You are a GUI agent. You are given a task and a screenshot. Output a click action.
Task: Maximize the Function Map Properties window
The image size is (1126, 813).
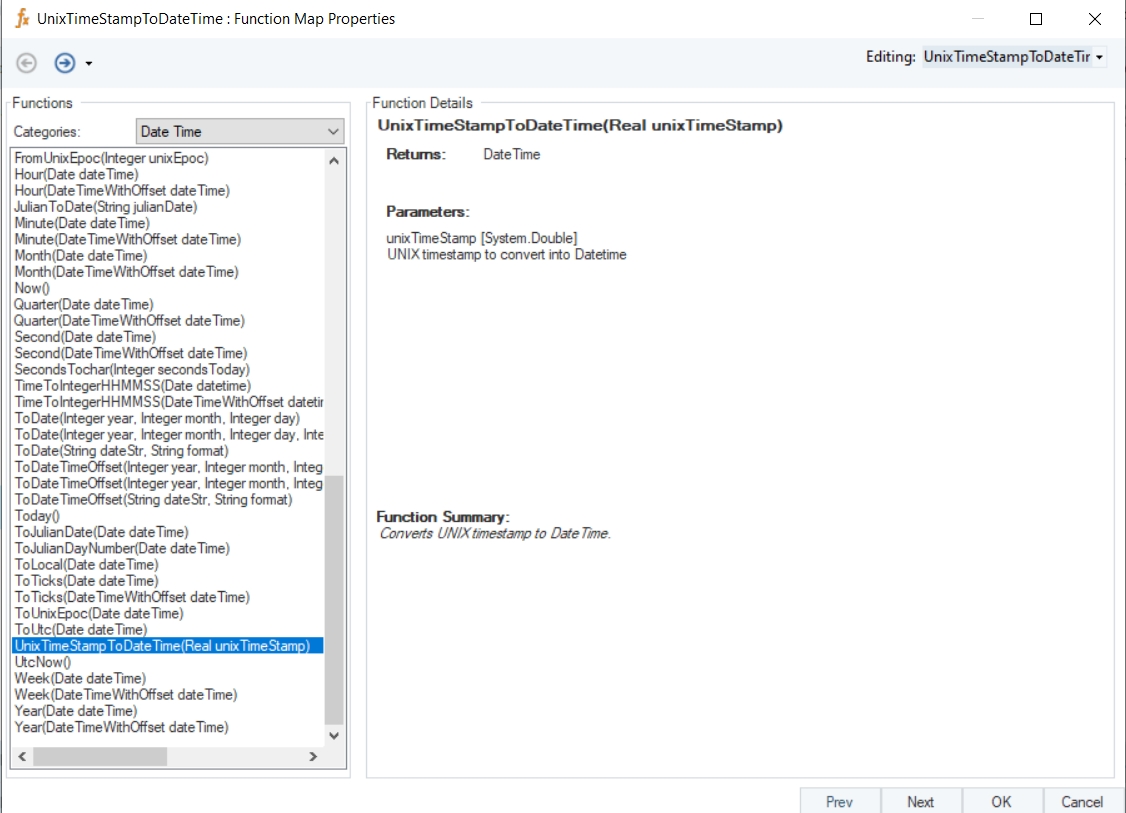[x=1036, y=19]
